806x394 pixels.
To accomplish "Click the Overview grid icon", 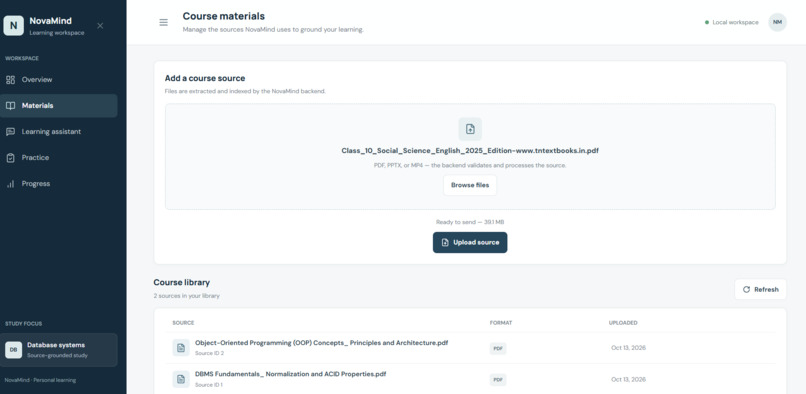I will coord(10,80).
